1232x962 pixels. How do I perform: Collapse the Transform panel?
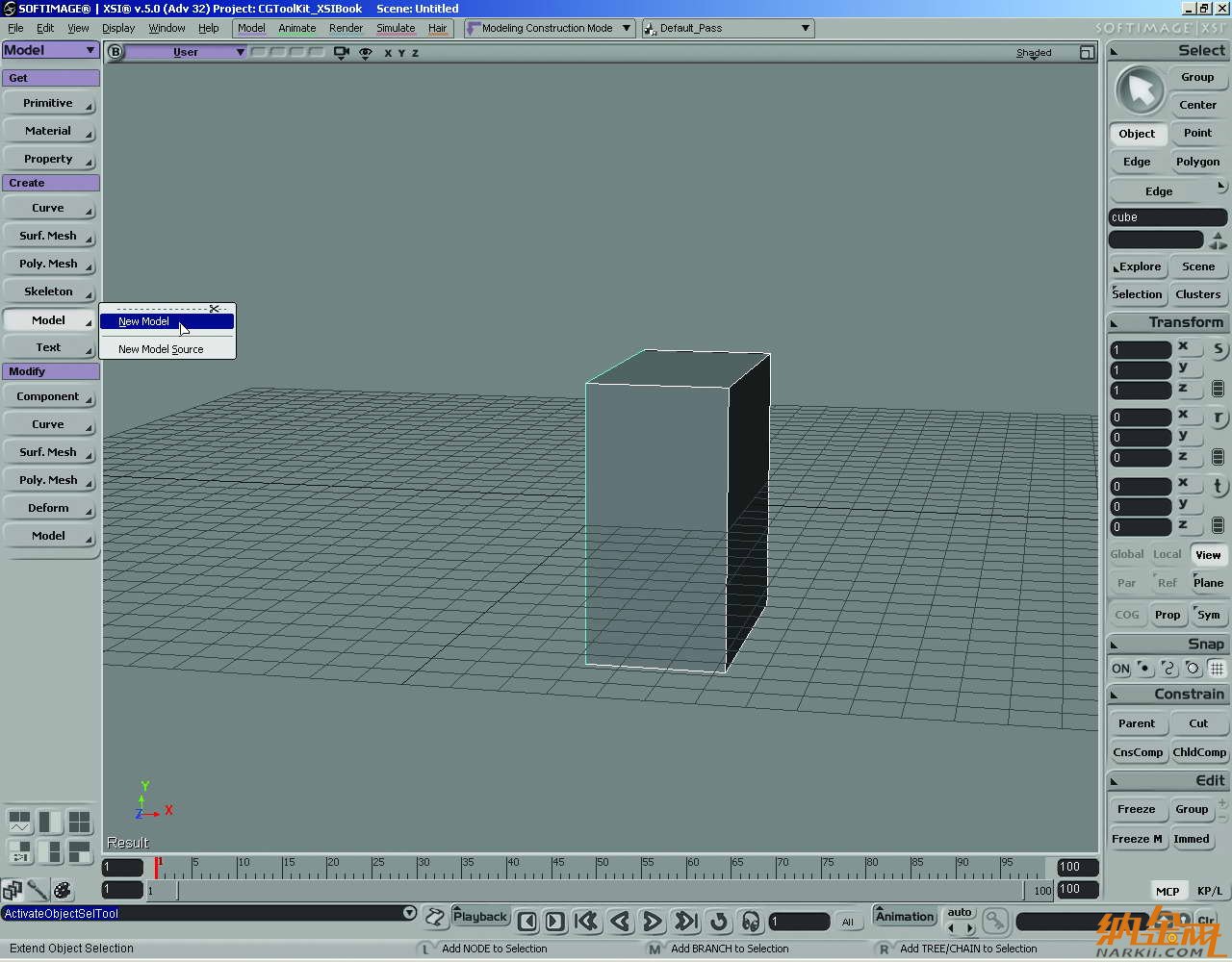[1115, 323]
